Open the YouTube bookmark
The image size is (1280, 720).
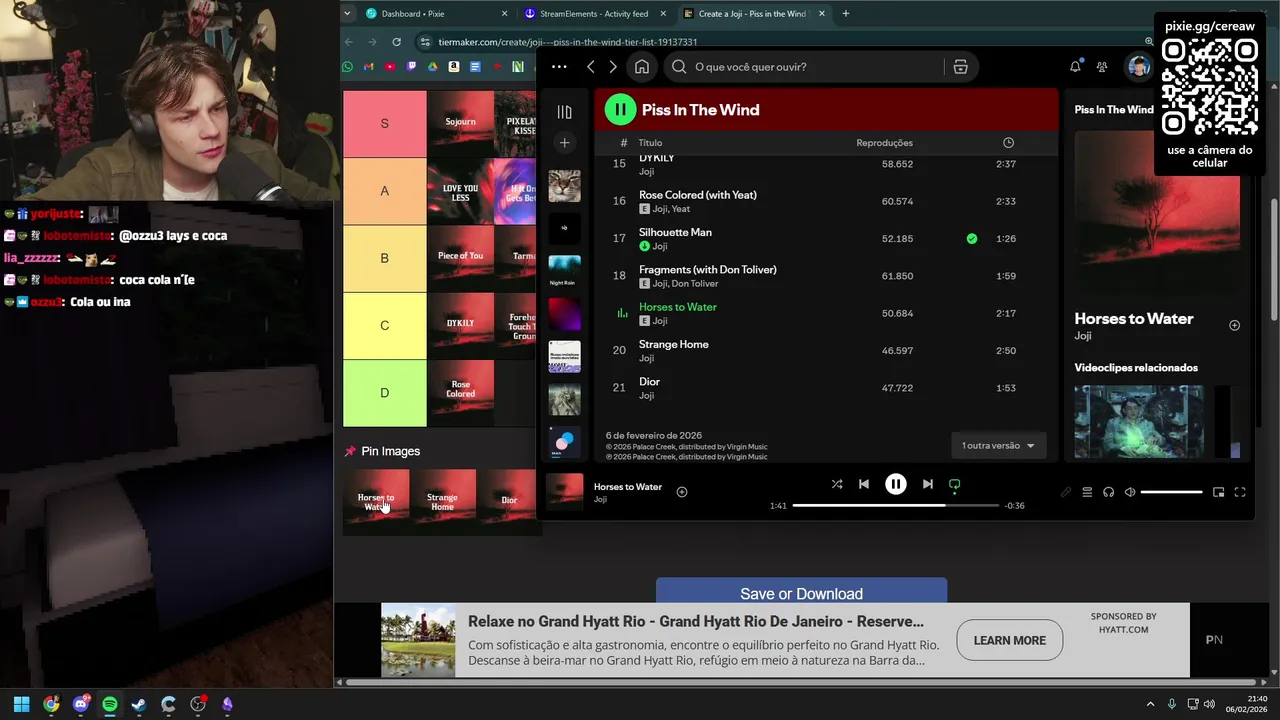pyautogui.click(x=390, y=67)
